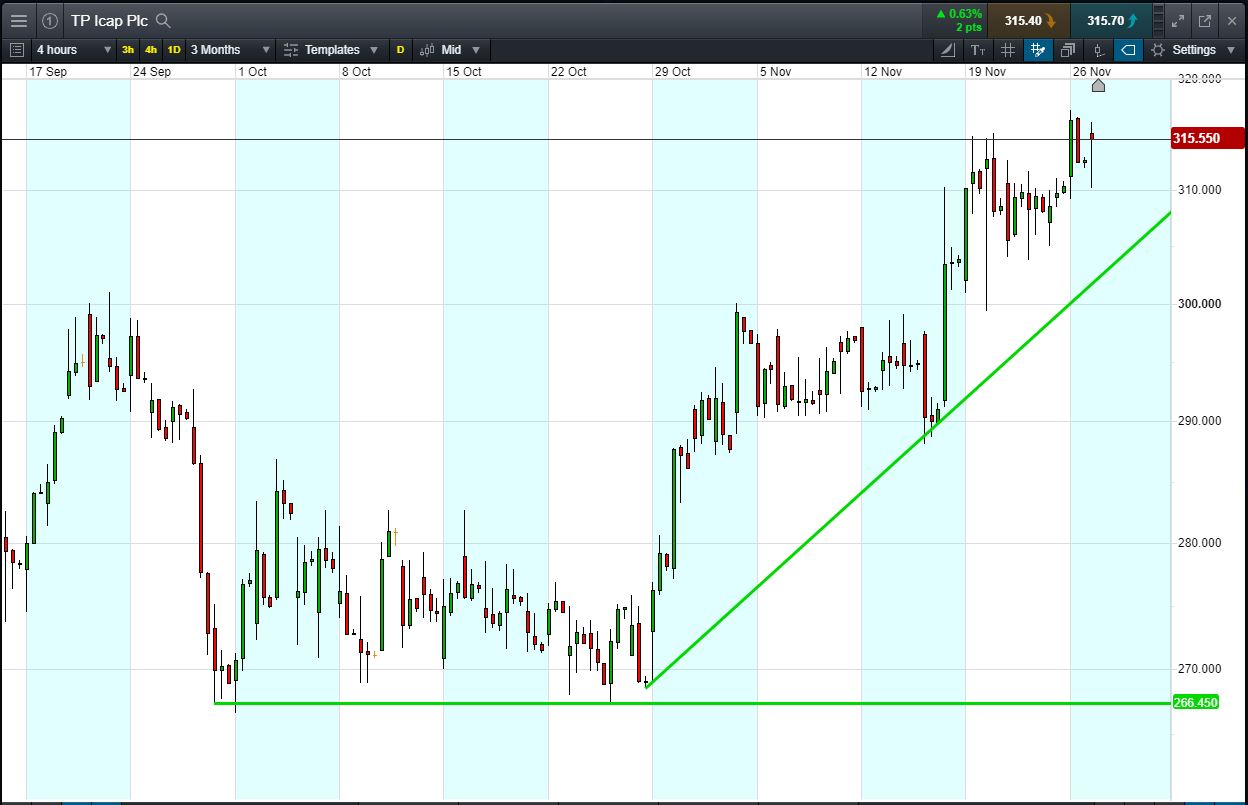Click the 19 Nov date label
Image resolution: width=1248 pixels, height=805 pixels.
pyautogui.click(x=986, y=72)
